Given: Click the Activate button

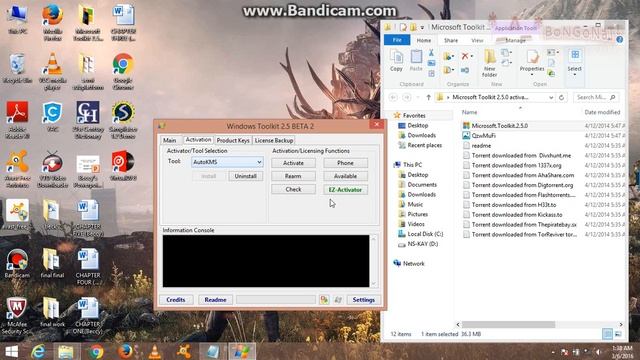Looking at the screenshot, I should point(293,163).
